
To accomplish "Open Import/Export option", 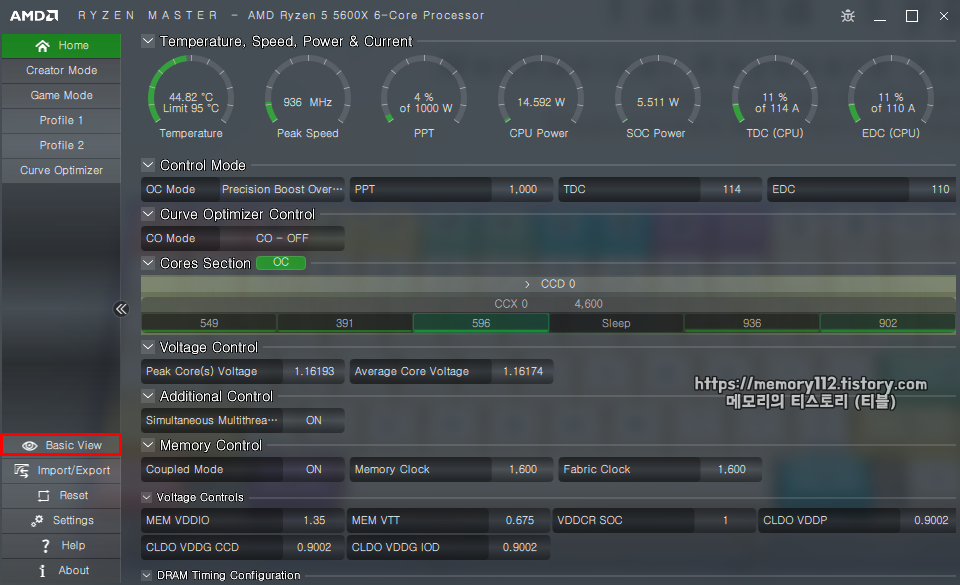I will click(x=61, y=471).
